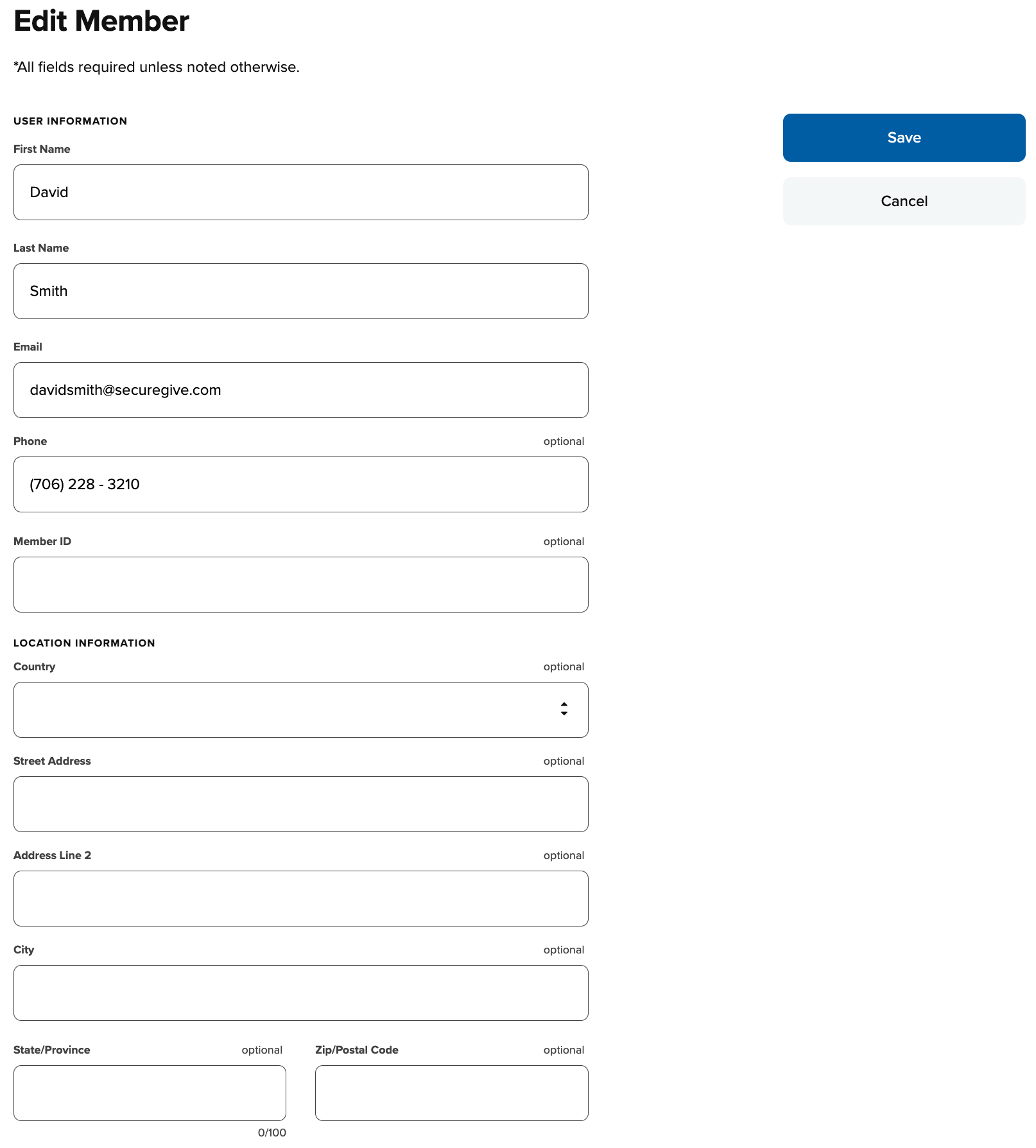Click the Email field label
This screenshot has width=1036, height=1148.
tap(28, 347)
